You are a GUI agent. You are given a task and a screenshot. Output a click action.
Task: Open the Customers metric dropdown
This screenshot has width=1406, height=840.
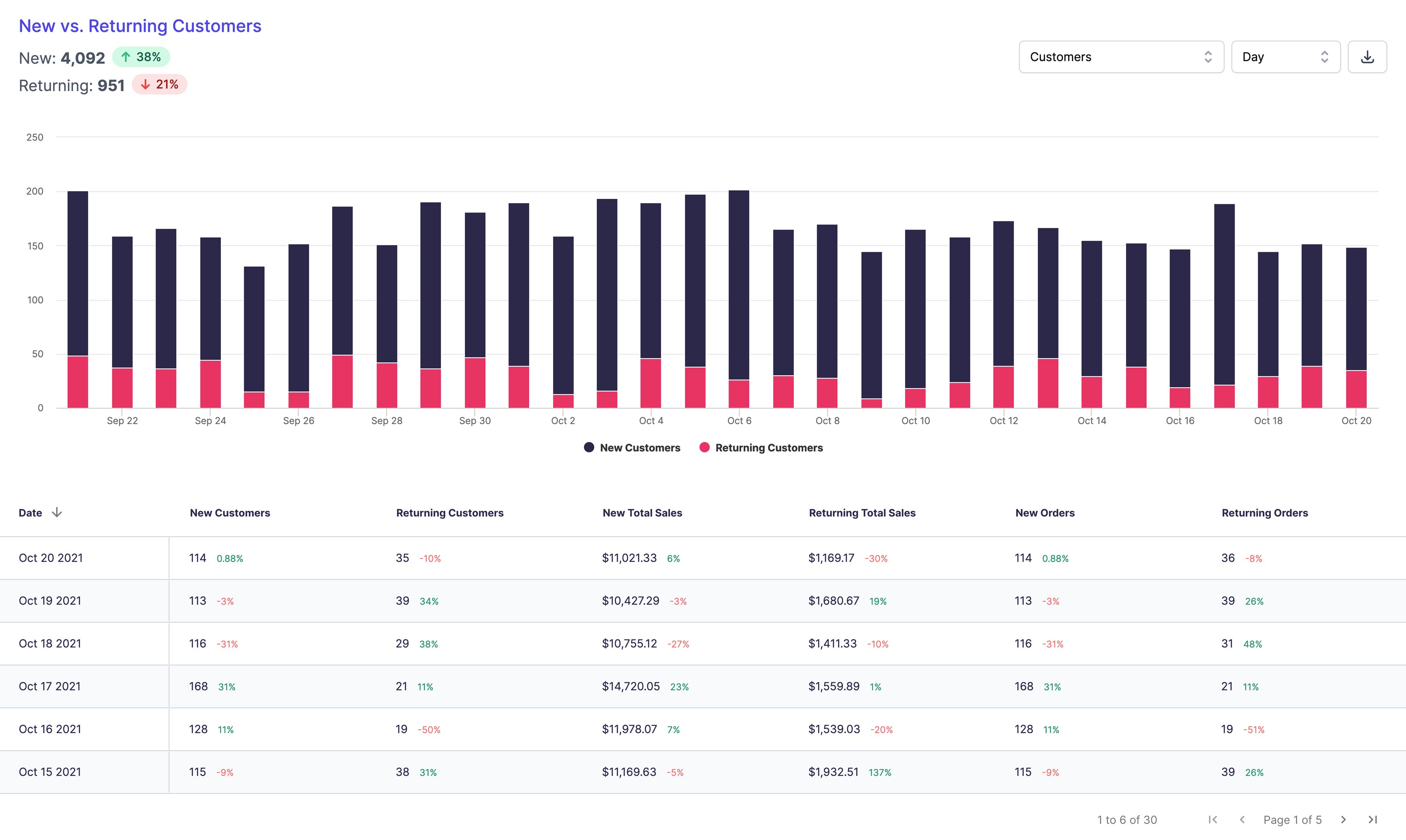(1120, 56)
